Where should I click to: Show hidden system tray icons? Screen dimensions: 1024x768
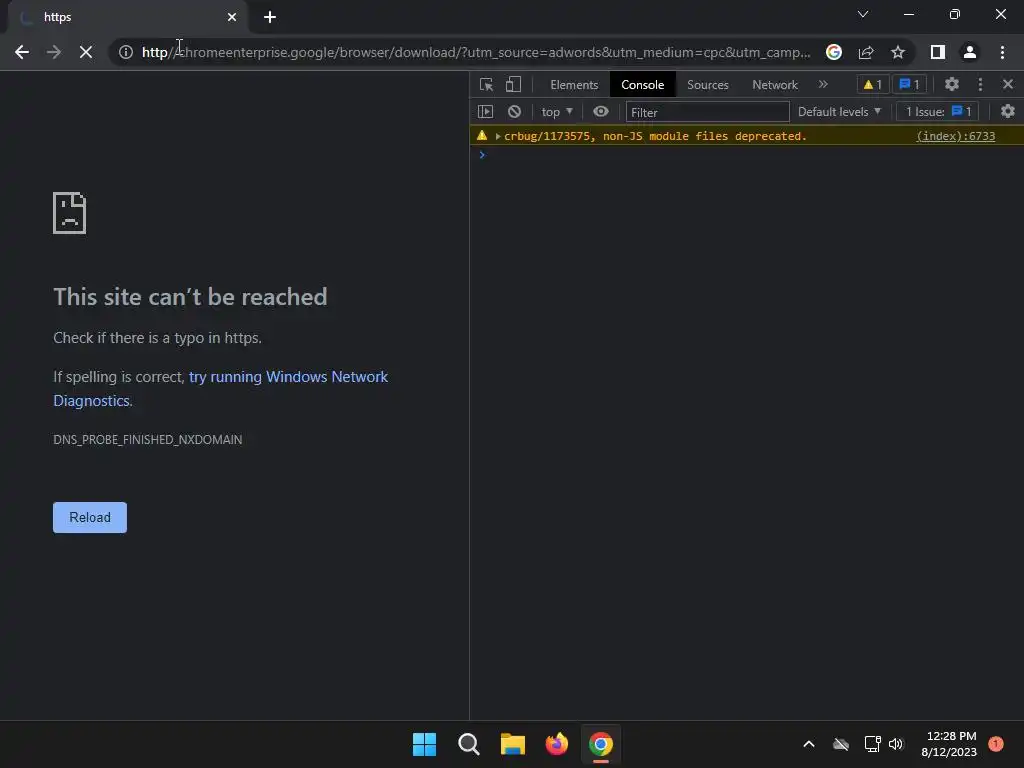[x=808, y=744]
